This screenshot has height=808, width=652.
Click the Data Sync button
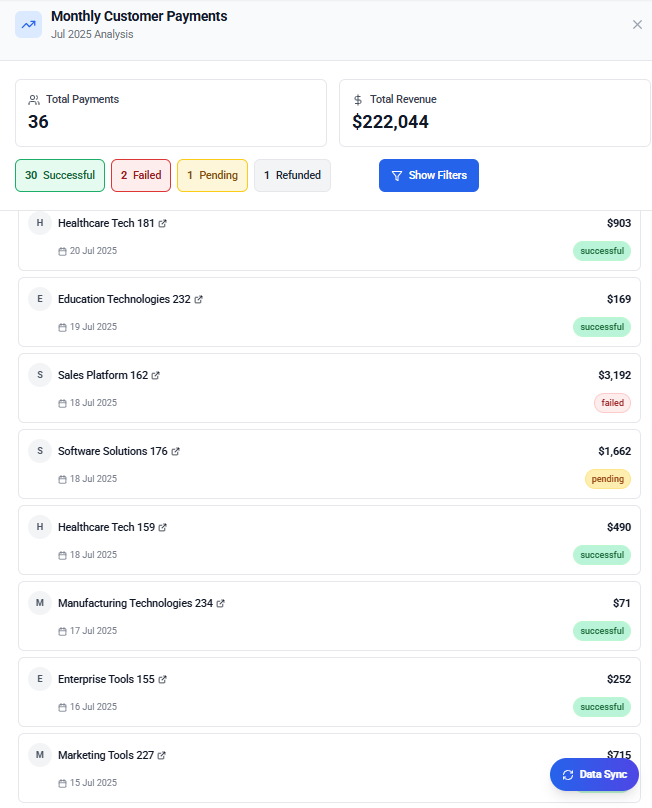[x=594, y=774]
